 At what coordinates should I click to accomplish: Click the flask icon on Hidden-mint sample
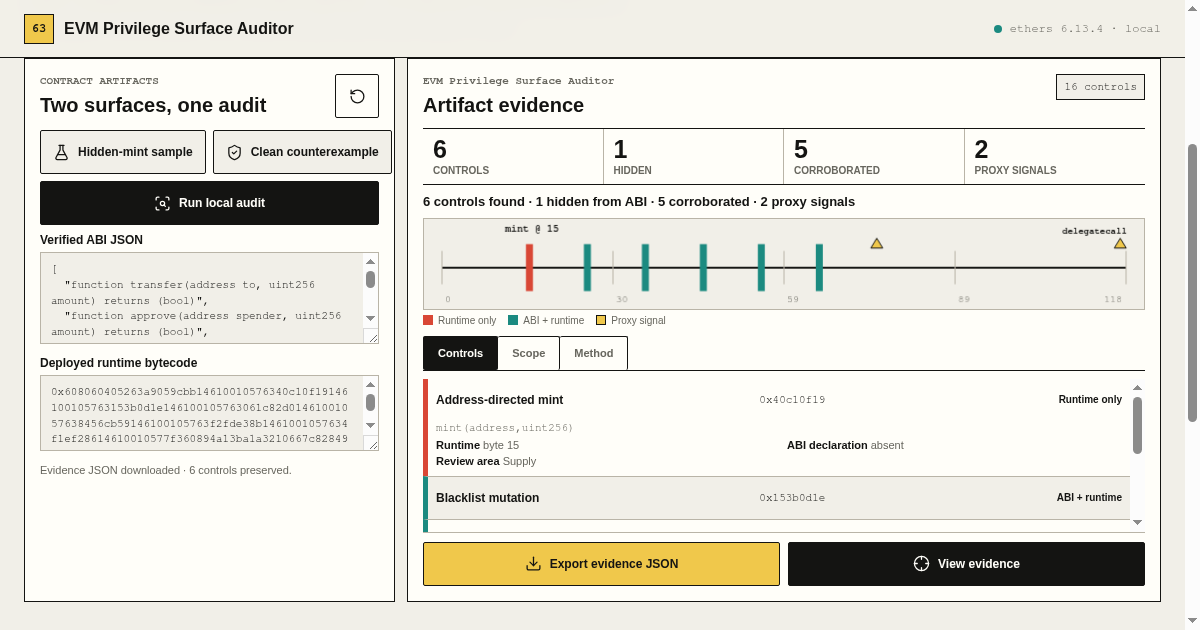(x=61, y=152)
